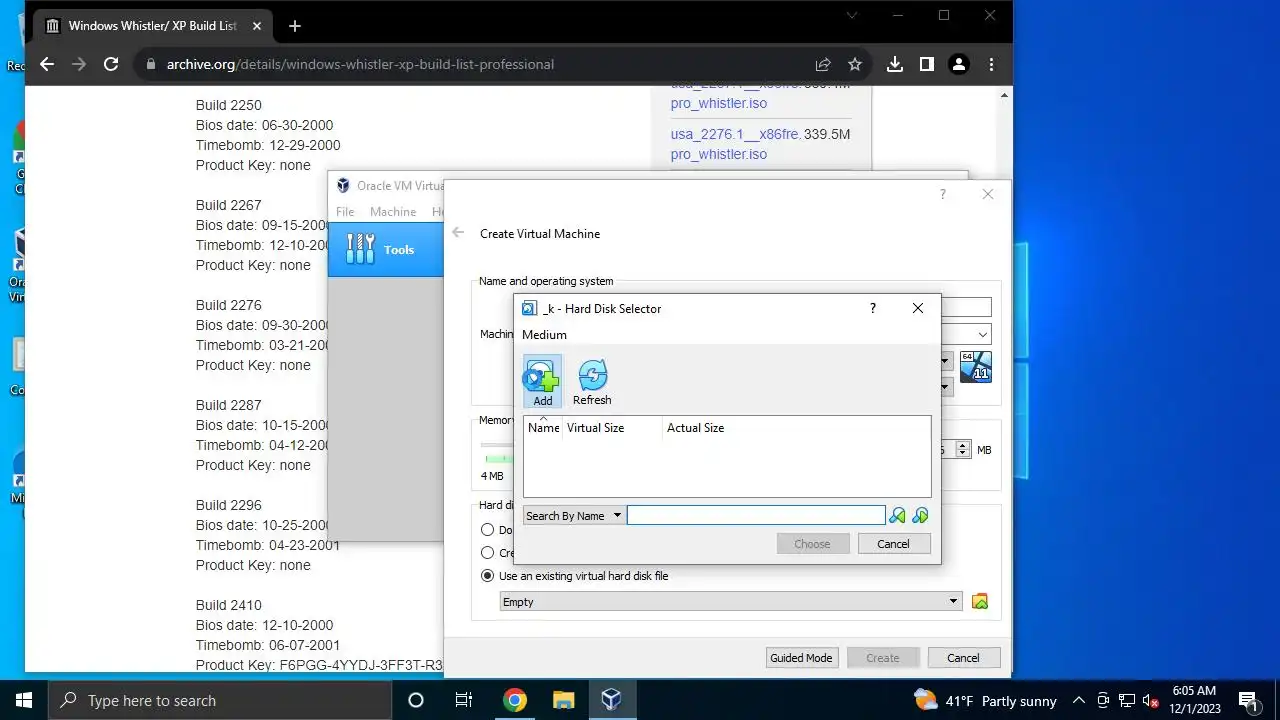Sort by the Actual Size column header

(x=695, y=428)
